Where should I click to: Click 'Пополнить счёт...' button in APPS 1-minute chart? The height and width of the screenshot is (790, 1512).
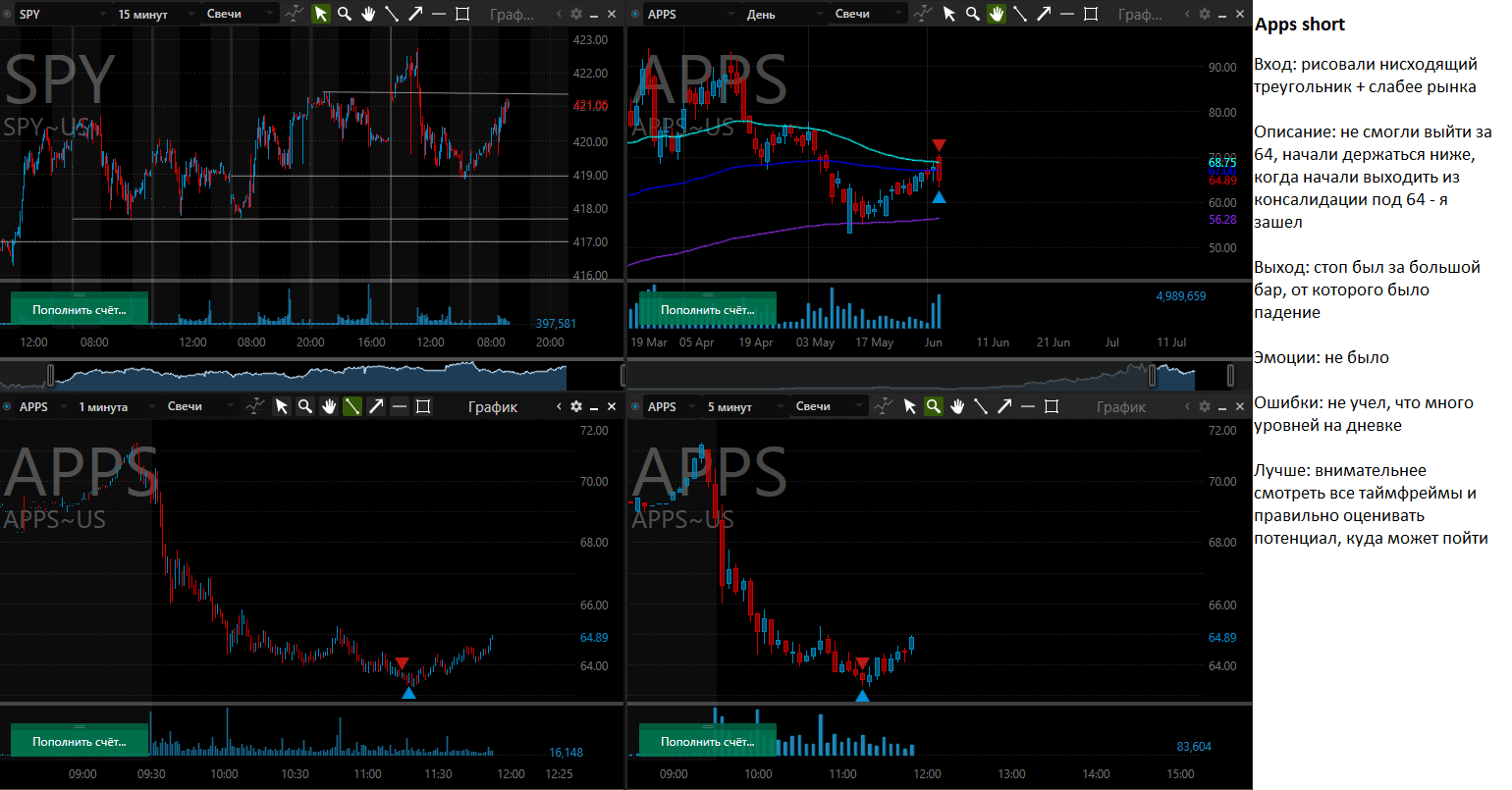(80, 741)
